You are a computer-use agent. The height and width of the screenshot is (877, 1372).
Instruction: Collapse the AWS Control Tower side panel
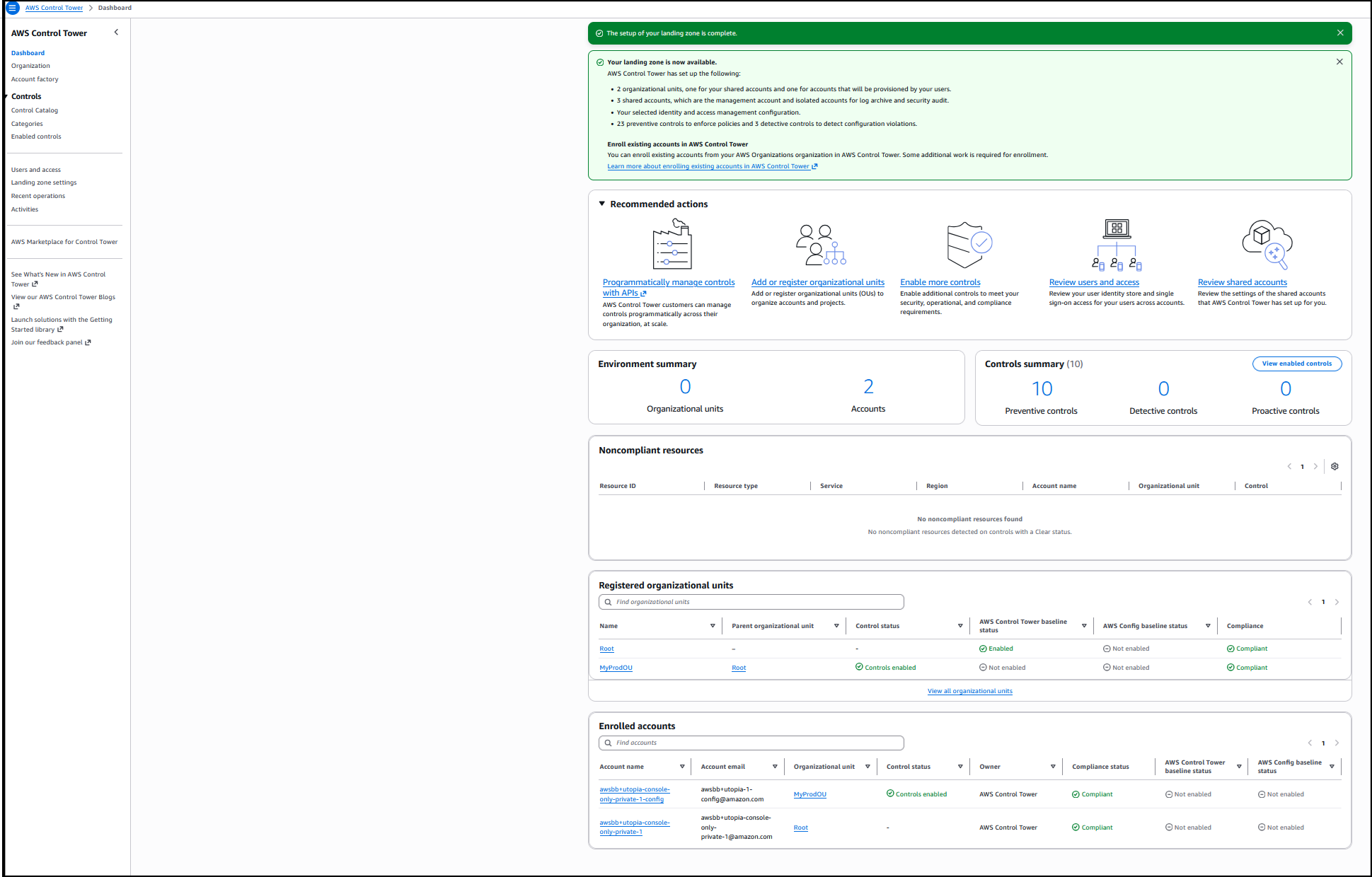(x=116, y=33)
